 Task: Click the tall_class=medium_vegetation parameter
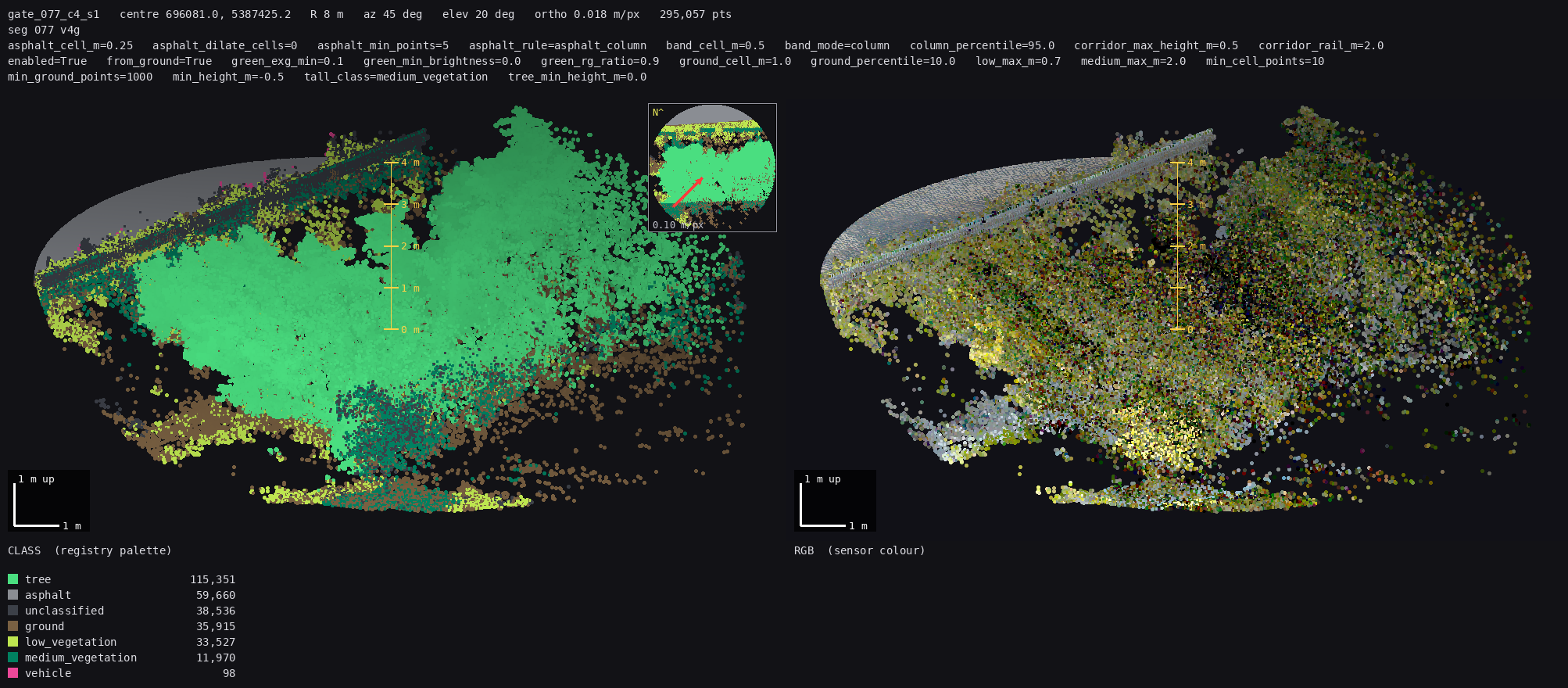pyautogui.click(x=396, y=77)
